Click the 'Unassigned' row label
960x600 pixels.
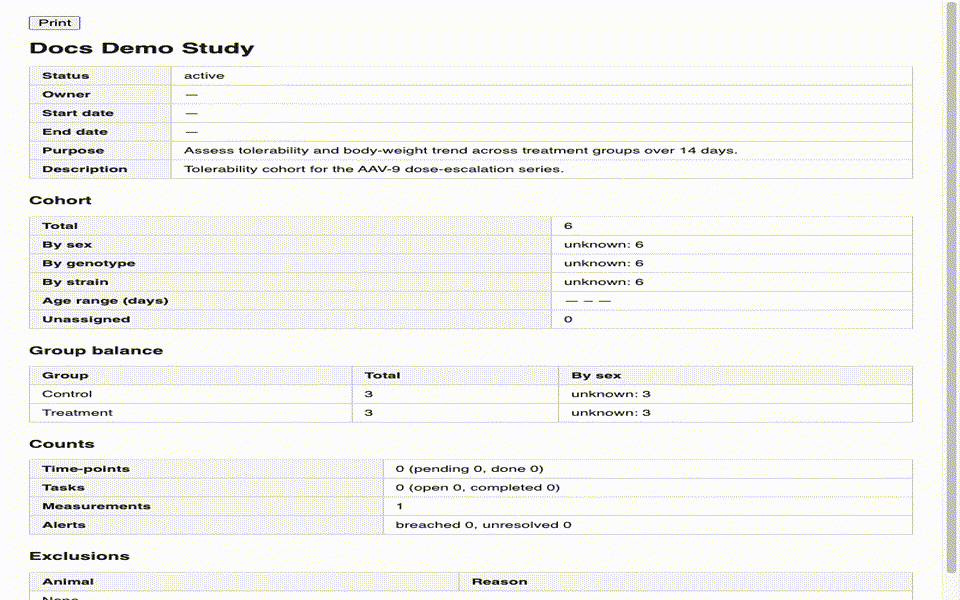pos(86,320)
